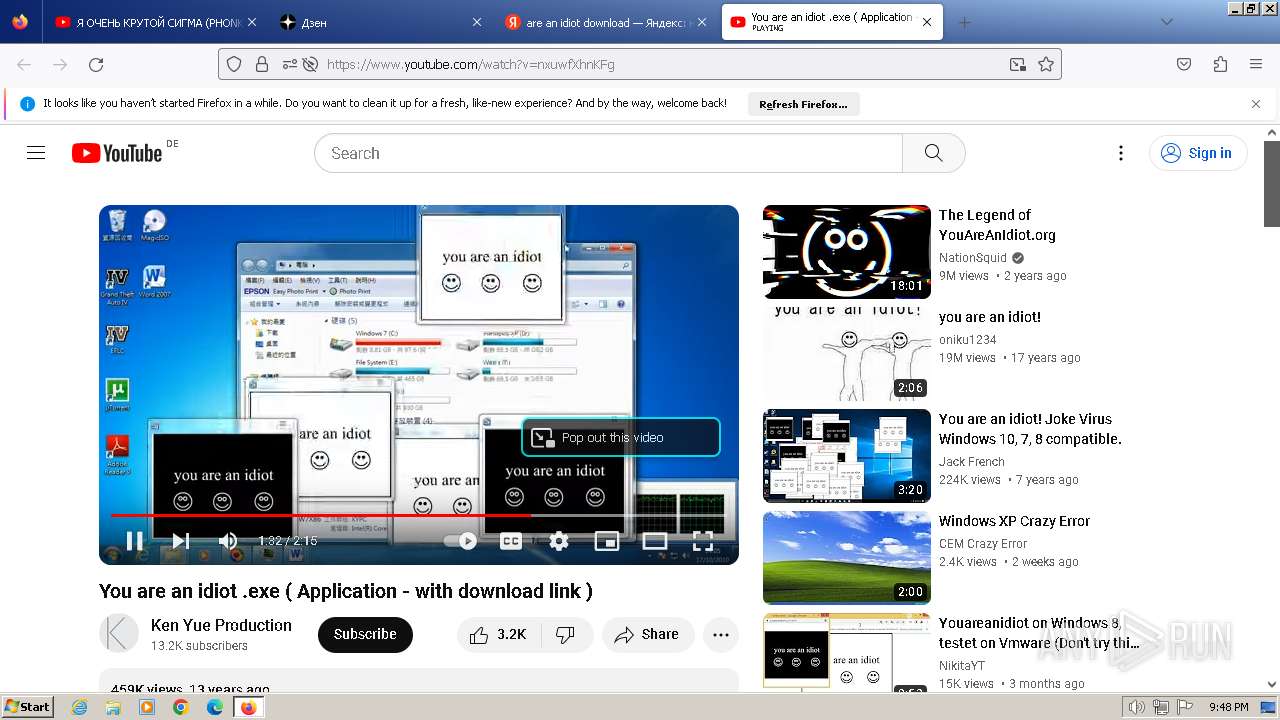Save to Pocket icon

(1184, 64)
